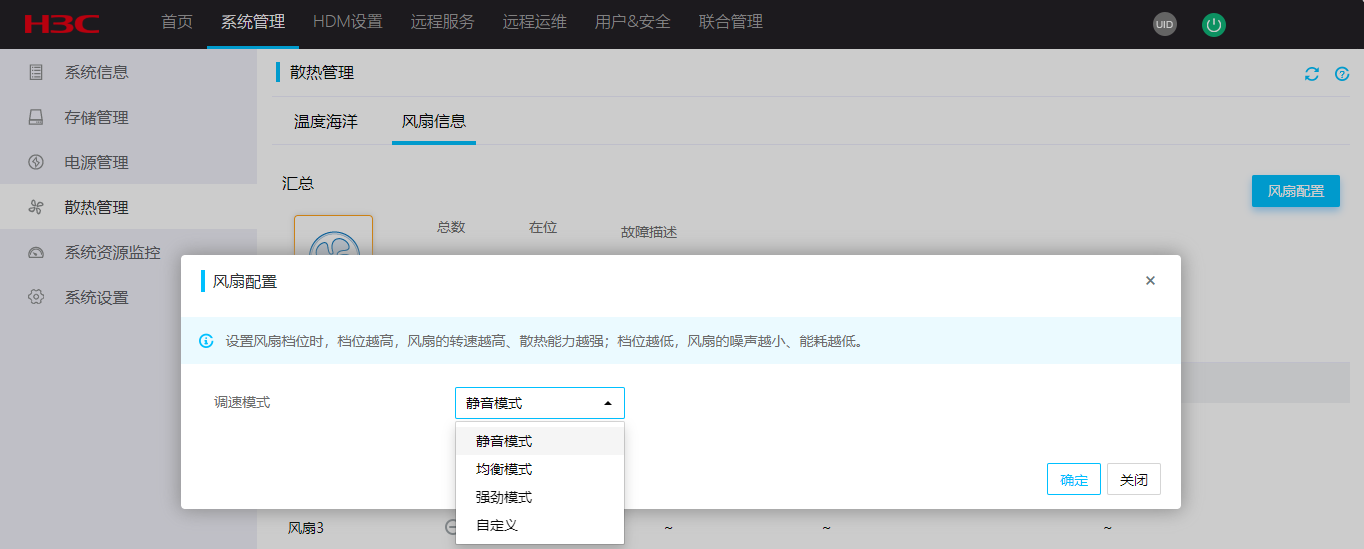The height and width of the screenshot is (549, 1364).
Task: Click the 存储管理 sidebar icon
Action: [36, 117]
